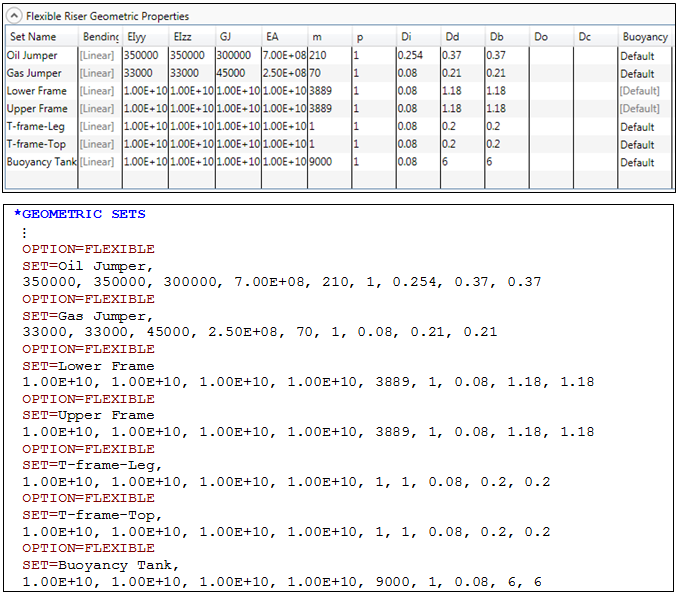Open Buoyancy [Default] cell for Upper Frame
The image size is (679, 595).
(644, 109)
